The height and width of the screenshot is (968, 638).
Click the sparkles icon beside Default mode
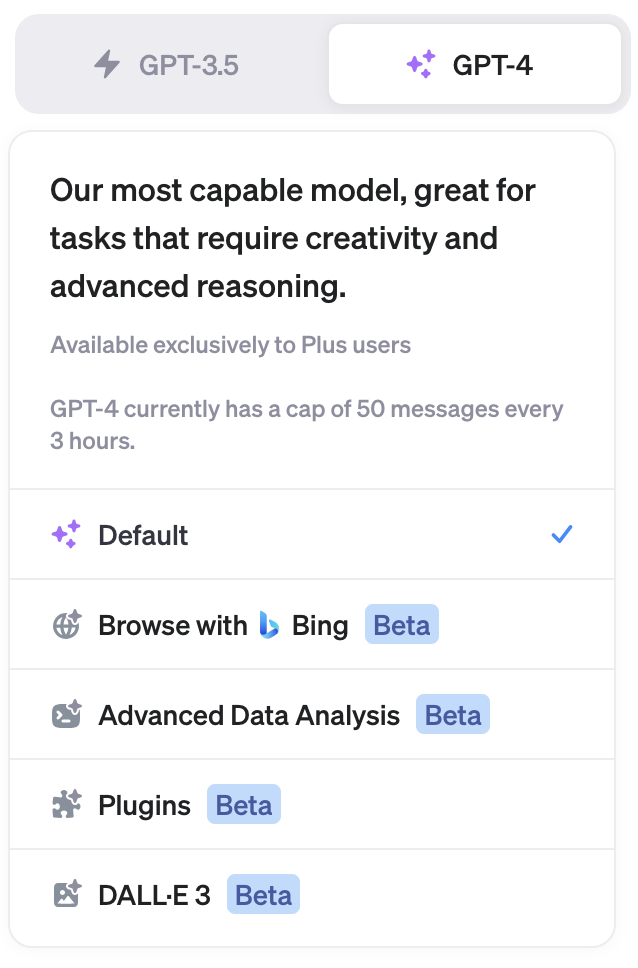65,534
